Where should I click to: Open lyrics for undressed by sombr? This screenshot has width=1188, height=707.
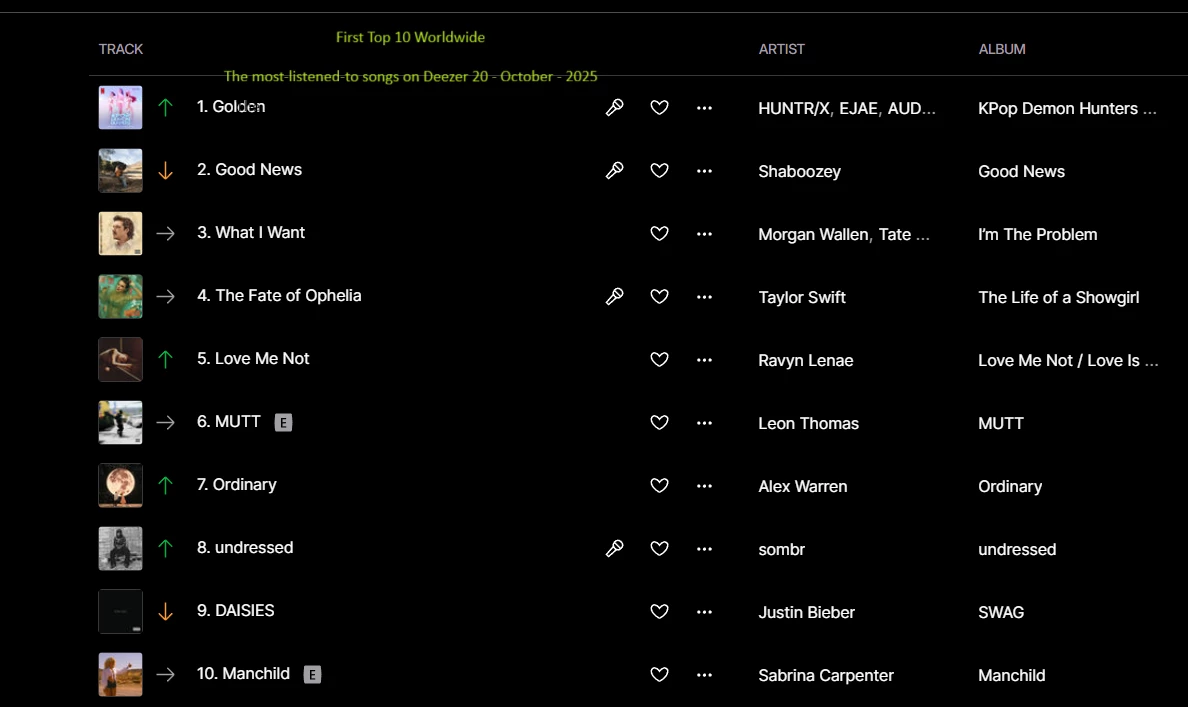615,548
